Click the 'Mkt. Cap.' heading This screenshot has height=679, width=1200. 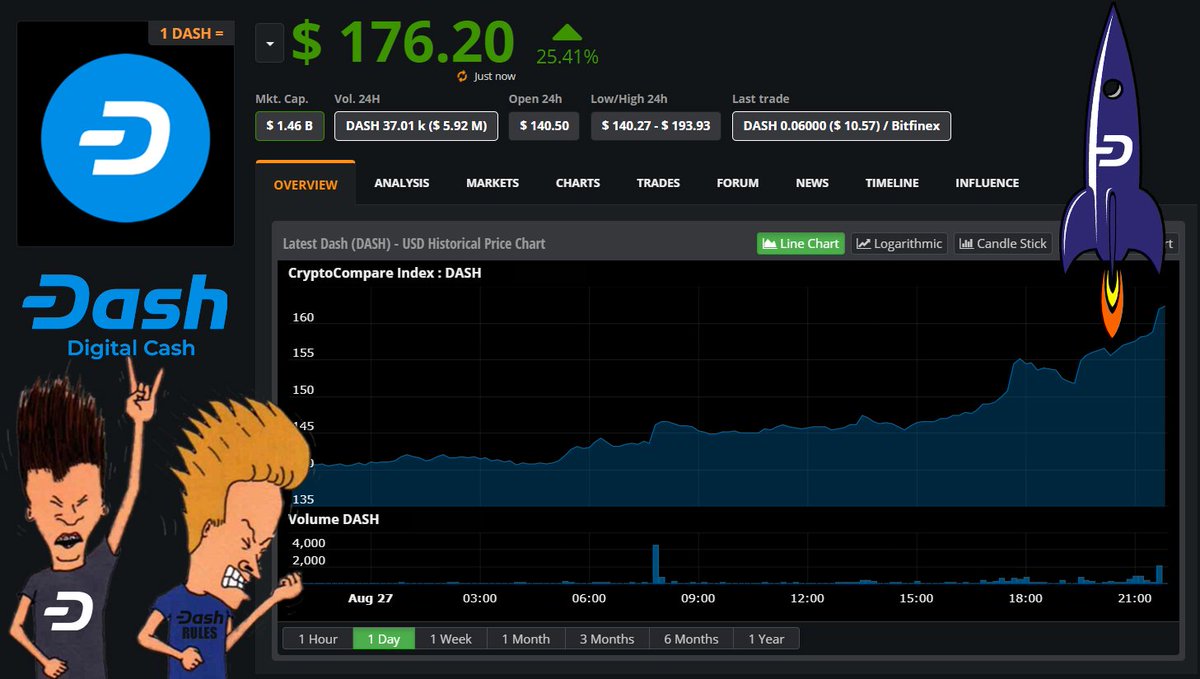282,99
